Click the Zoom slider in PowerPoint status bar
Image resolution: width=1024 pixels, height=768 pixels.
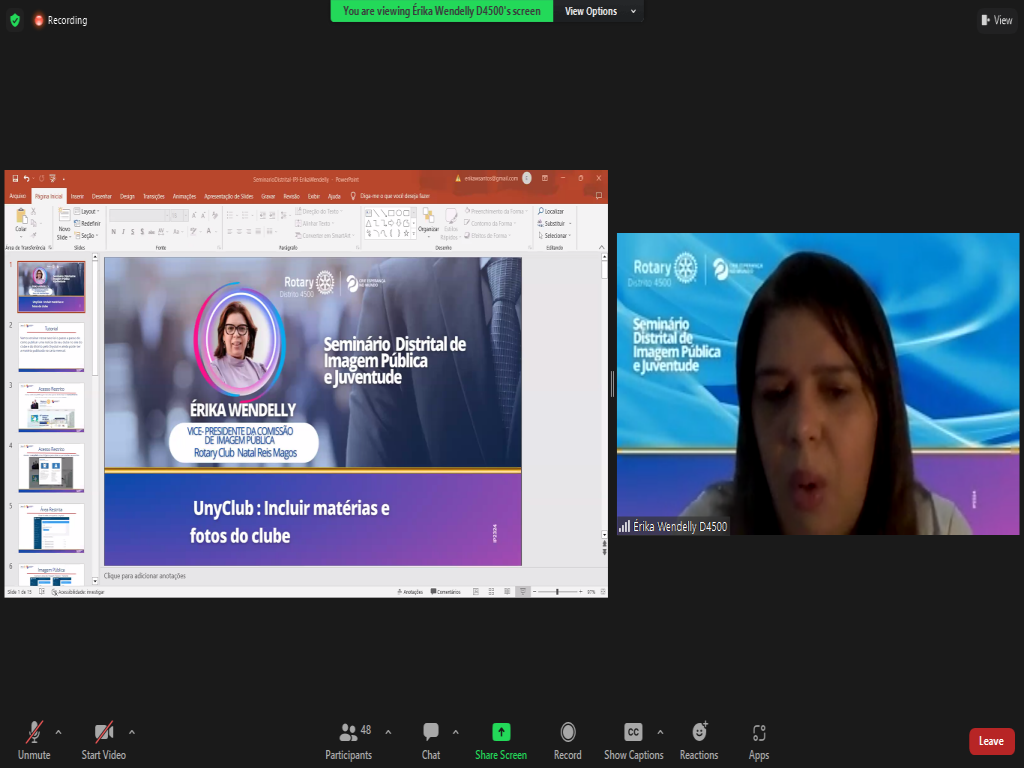pyautogui.click(x=557, y=592)
